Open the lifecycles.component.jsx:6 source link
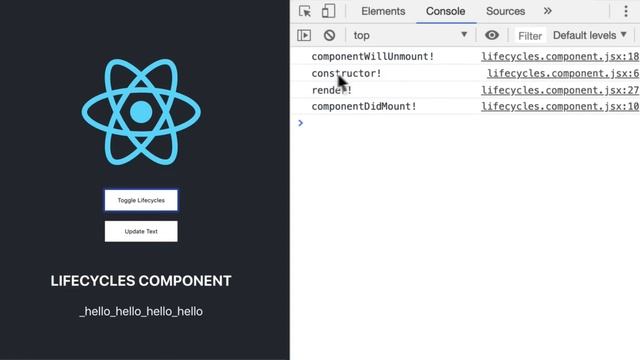Image resolution: width=640 pixels, height=360 pixels. click(563, 73)
